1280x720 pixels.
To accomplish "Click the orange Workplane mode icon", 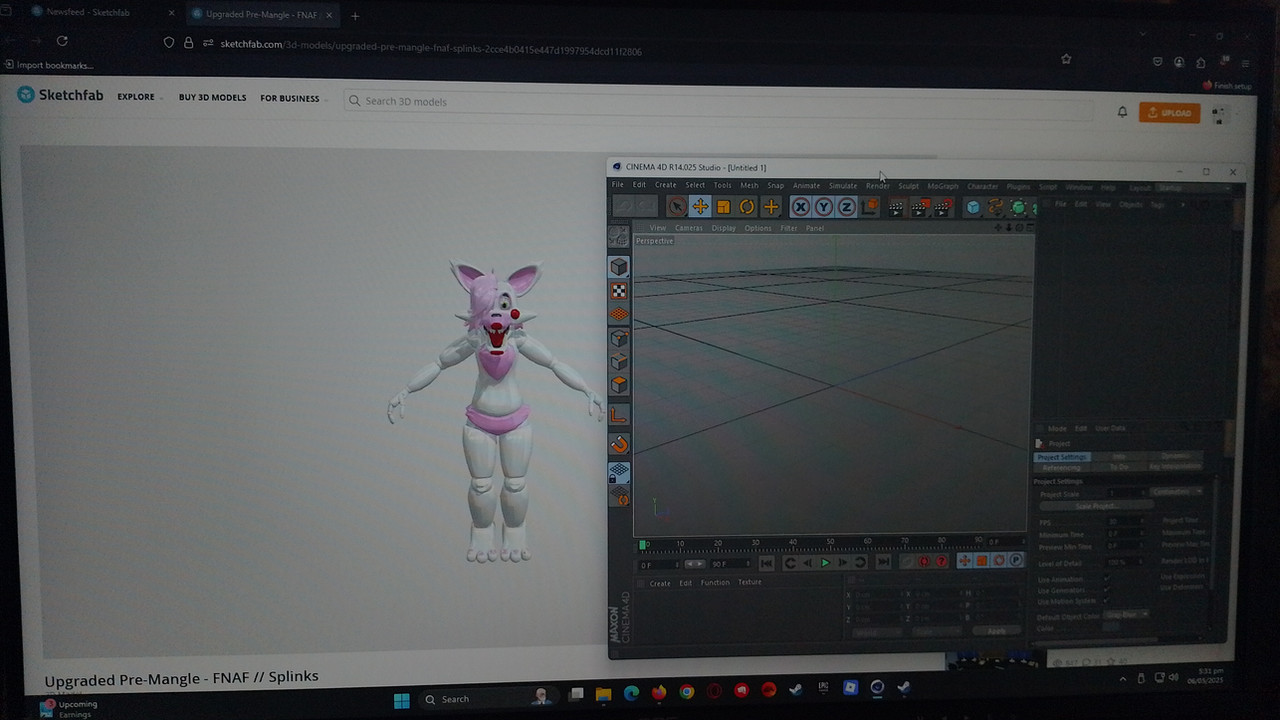I will (619, 315).
